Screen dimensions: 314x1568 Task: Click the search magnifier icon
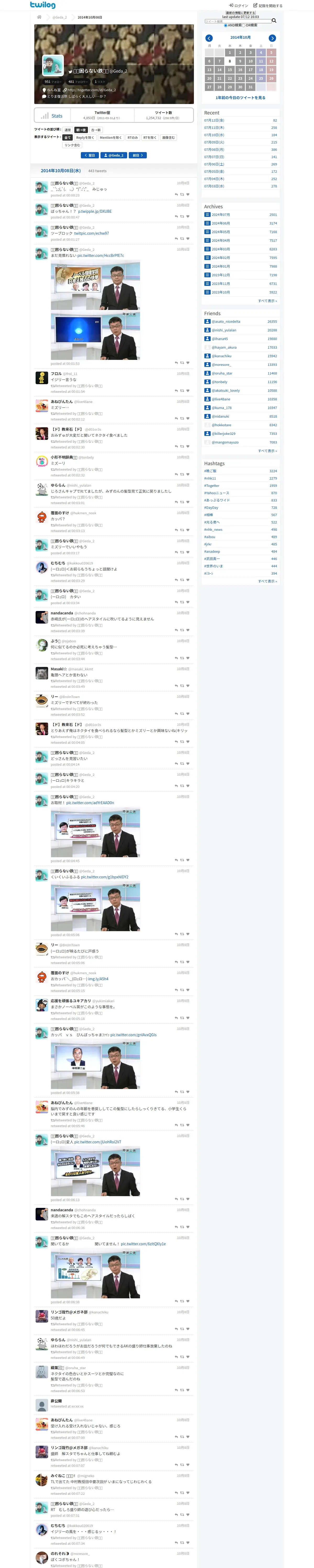click(x=274, y=21)
